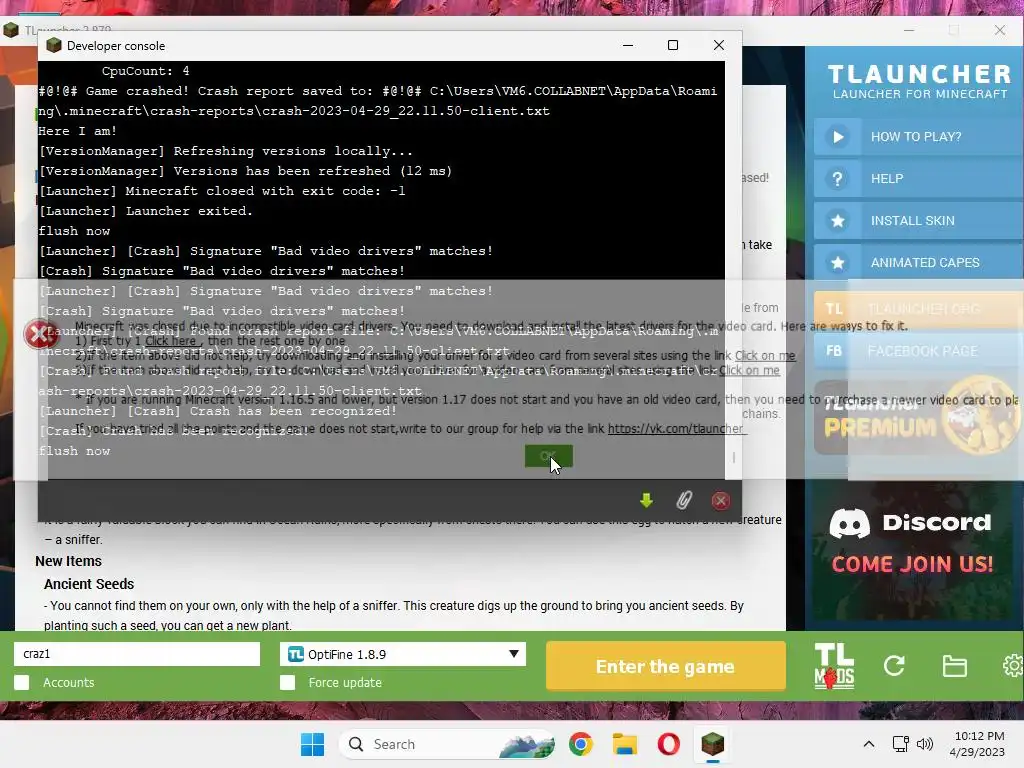
Task: Click the TLAUNCHER logo title in sidebar
Action: point(920,74)
